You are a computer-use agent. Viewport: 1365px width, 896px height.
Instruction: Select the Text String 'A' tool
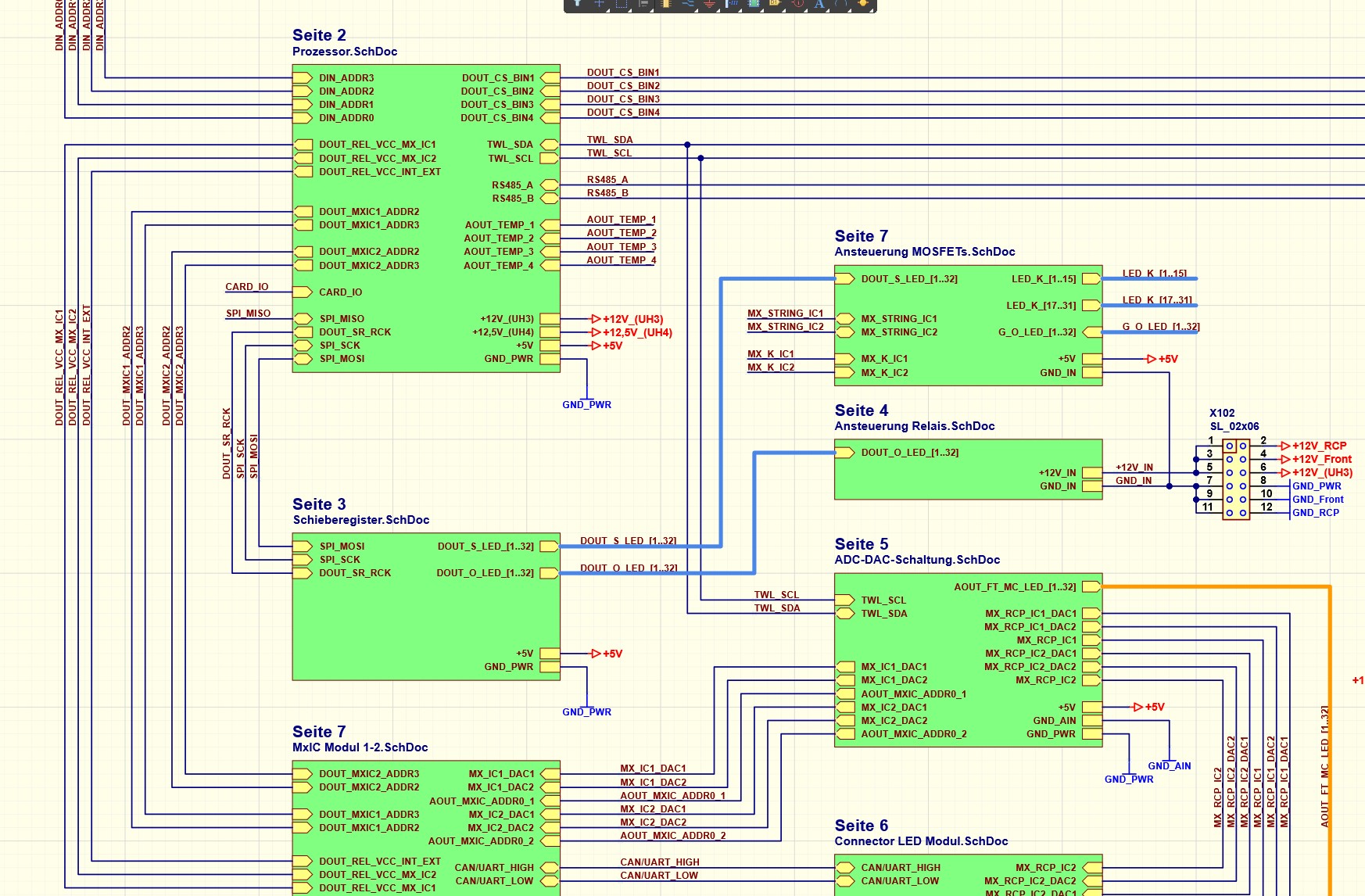[819, 4]
